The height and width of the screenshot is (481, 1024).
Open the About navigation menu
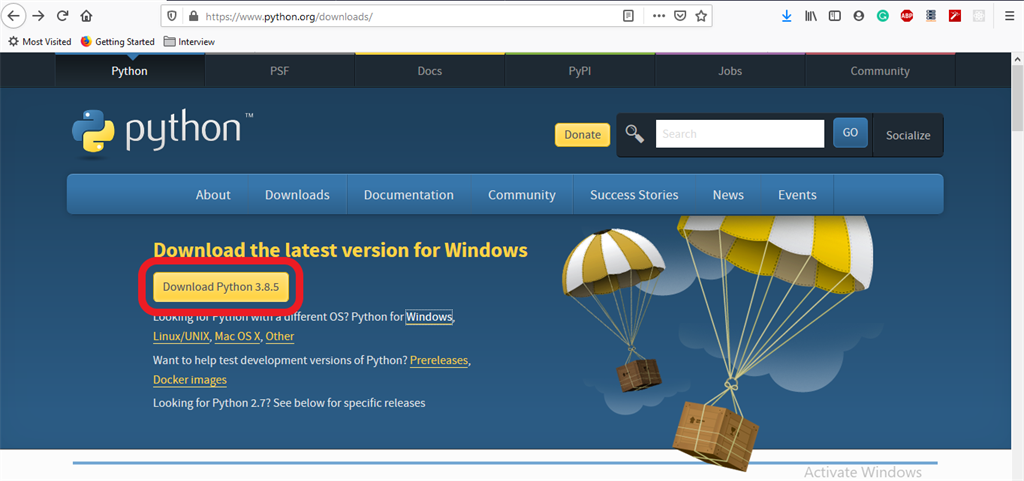pyautogui.click(x=213, y=194)
